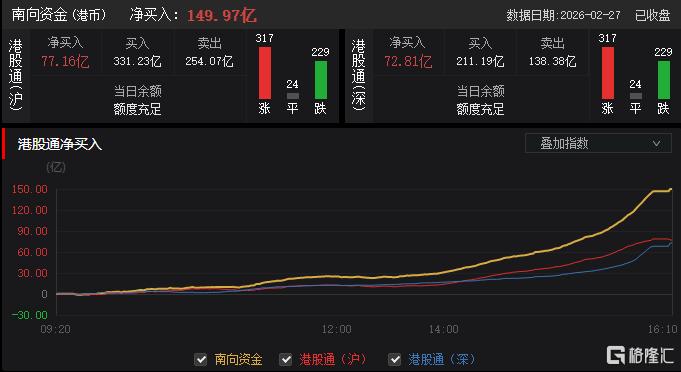
Task: Click the gray 平 bar in 港股通(沪)
Action: coord(293,96)
